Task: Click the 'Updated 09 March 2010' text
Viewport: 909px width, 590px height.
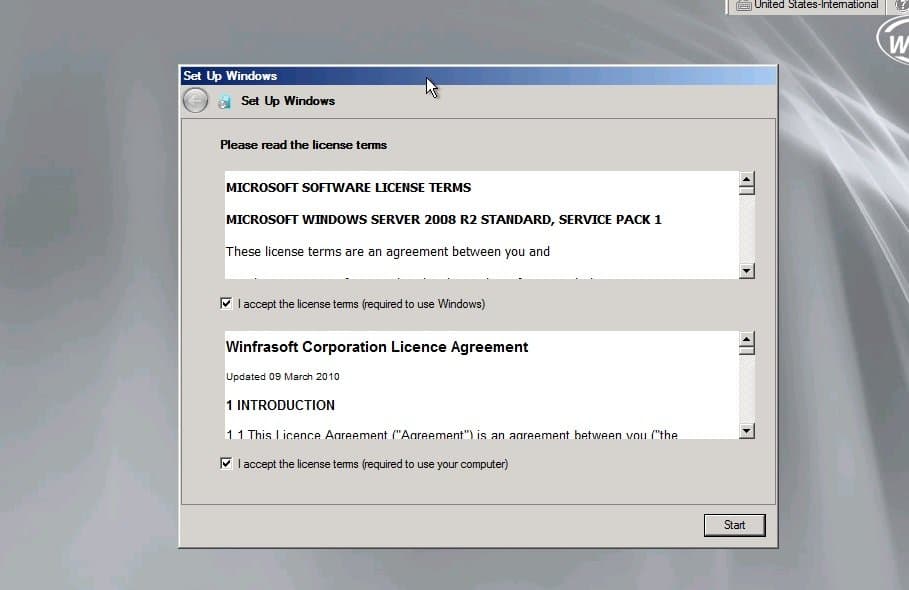Action: [283, 377]
